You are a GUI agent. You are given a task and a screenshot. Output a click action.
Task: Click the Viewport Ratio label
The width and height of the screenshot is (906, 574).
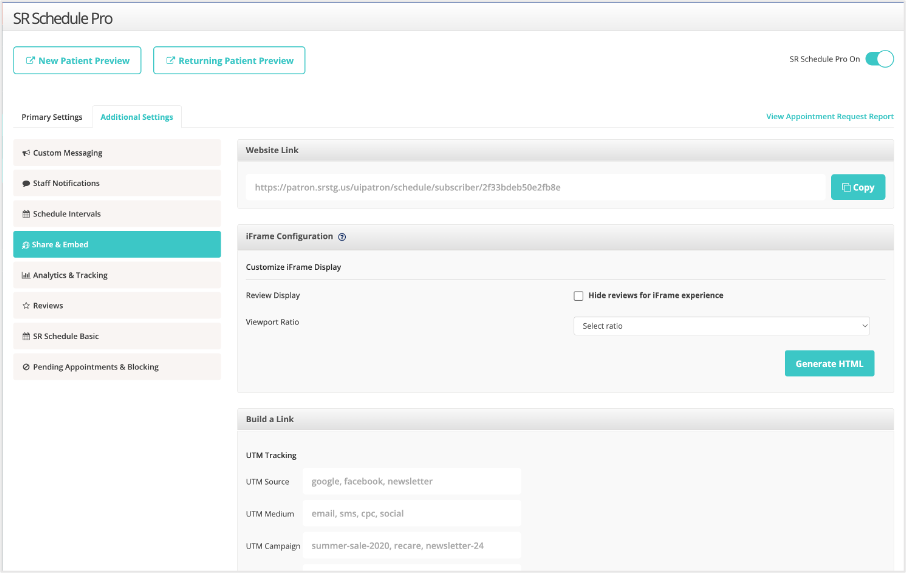pyautogui.click(x=272, y=322)
